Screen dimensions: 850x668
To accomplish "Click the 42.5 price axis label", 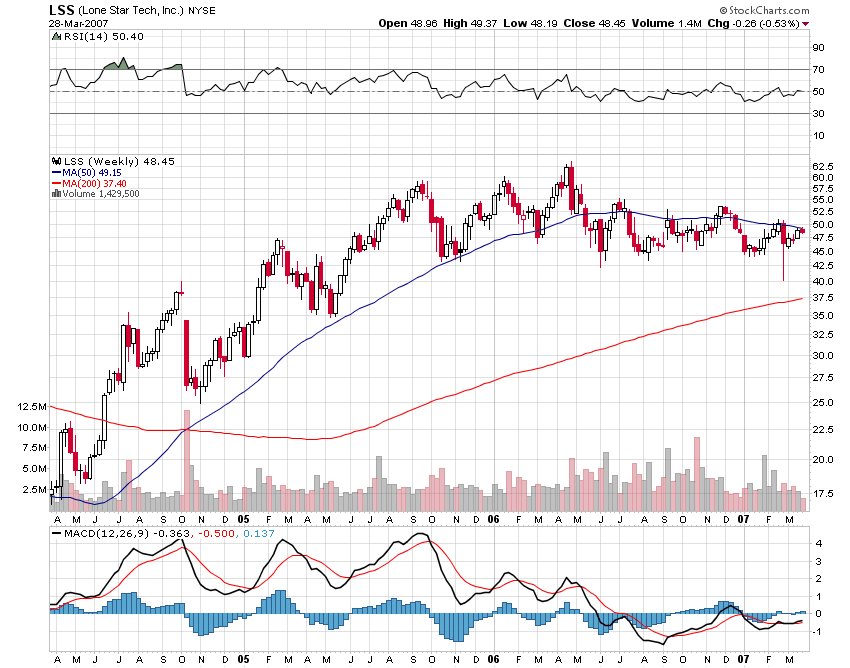I will (823, 266).
